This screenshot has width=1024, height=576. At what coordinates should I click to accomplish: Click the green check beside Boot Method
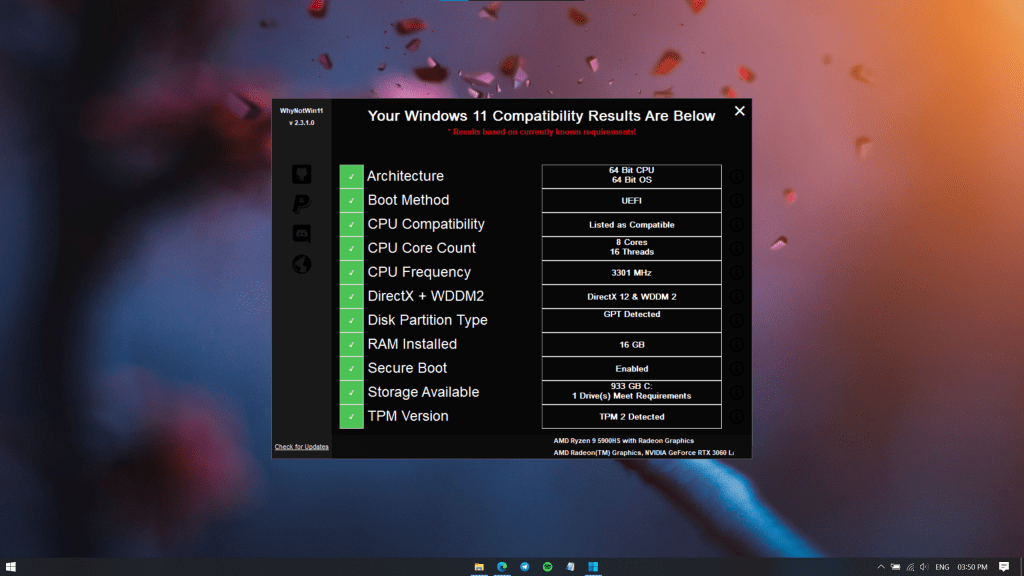(351, 200)
